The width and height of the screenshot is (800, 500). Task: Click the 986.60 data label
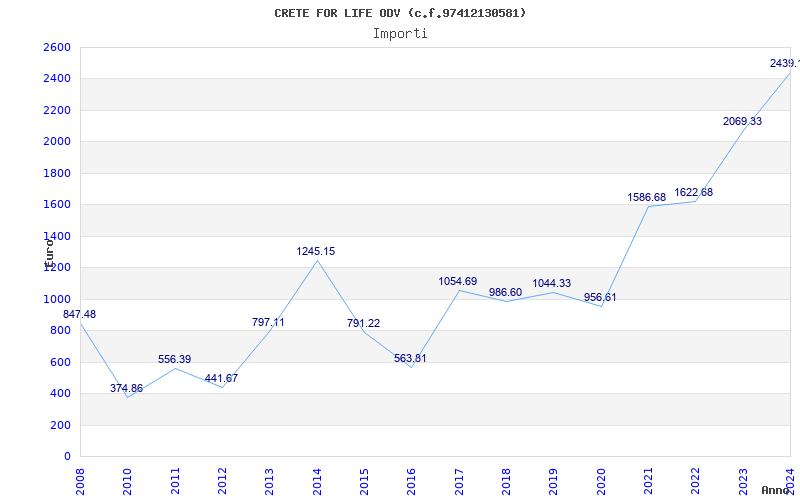(505, 292)
